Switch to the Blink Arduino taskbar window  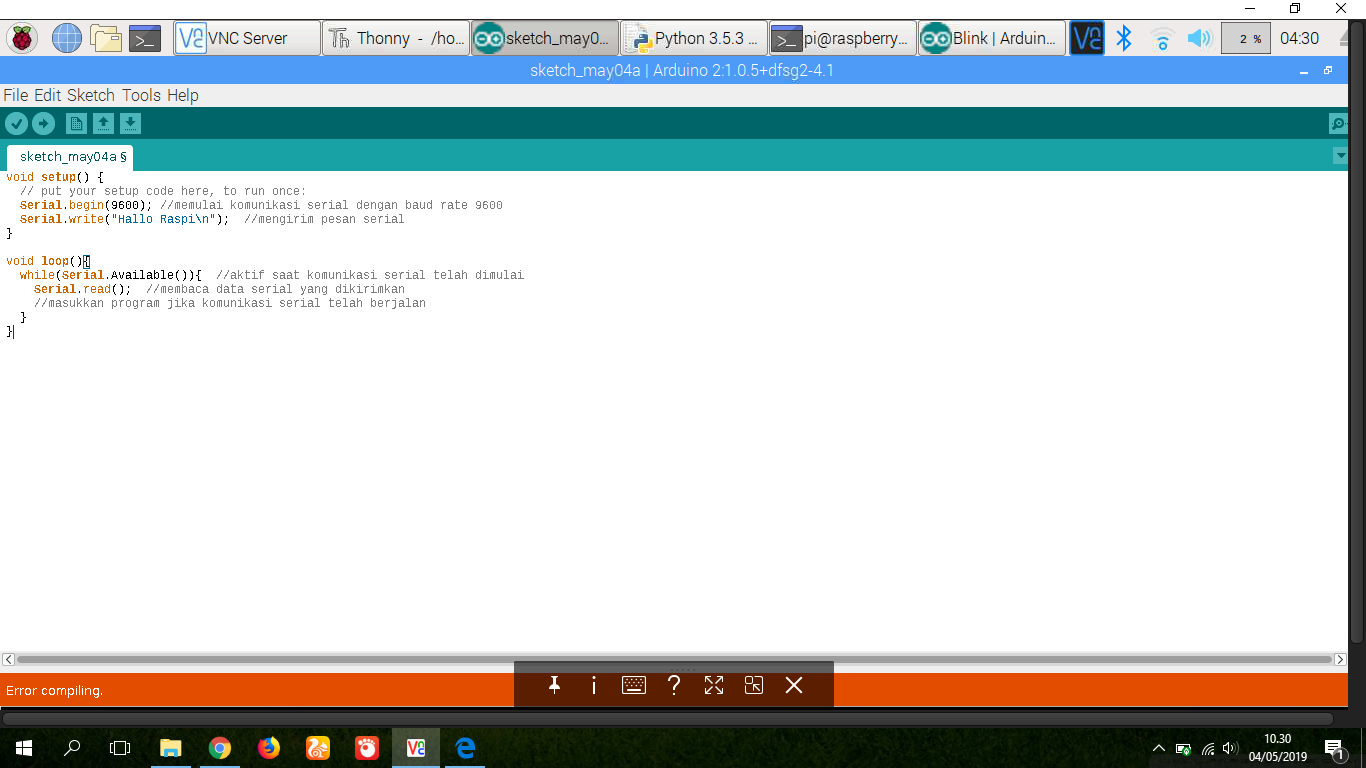point(991,37)
